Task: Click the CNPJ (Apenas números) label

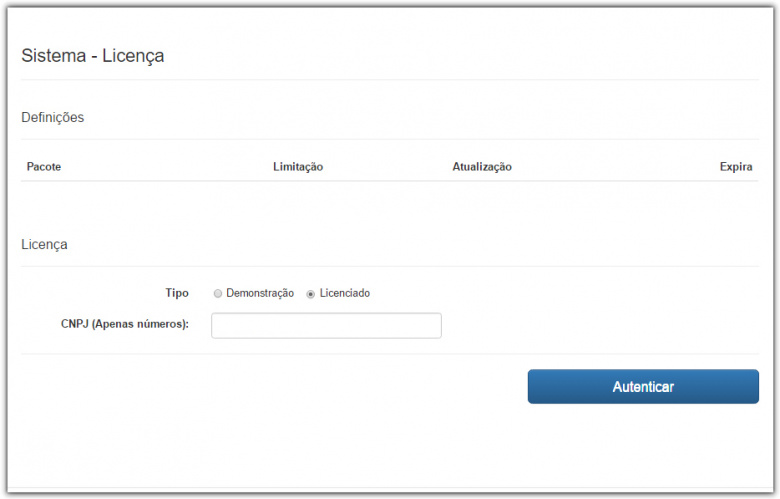Action: coord(125,324)
